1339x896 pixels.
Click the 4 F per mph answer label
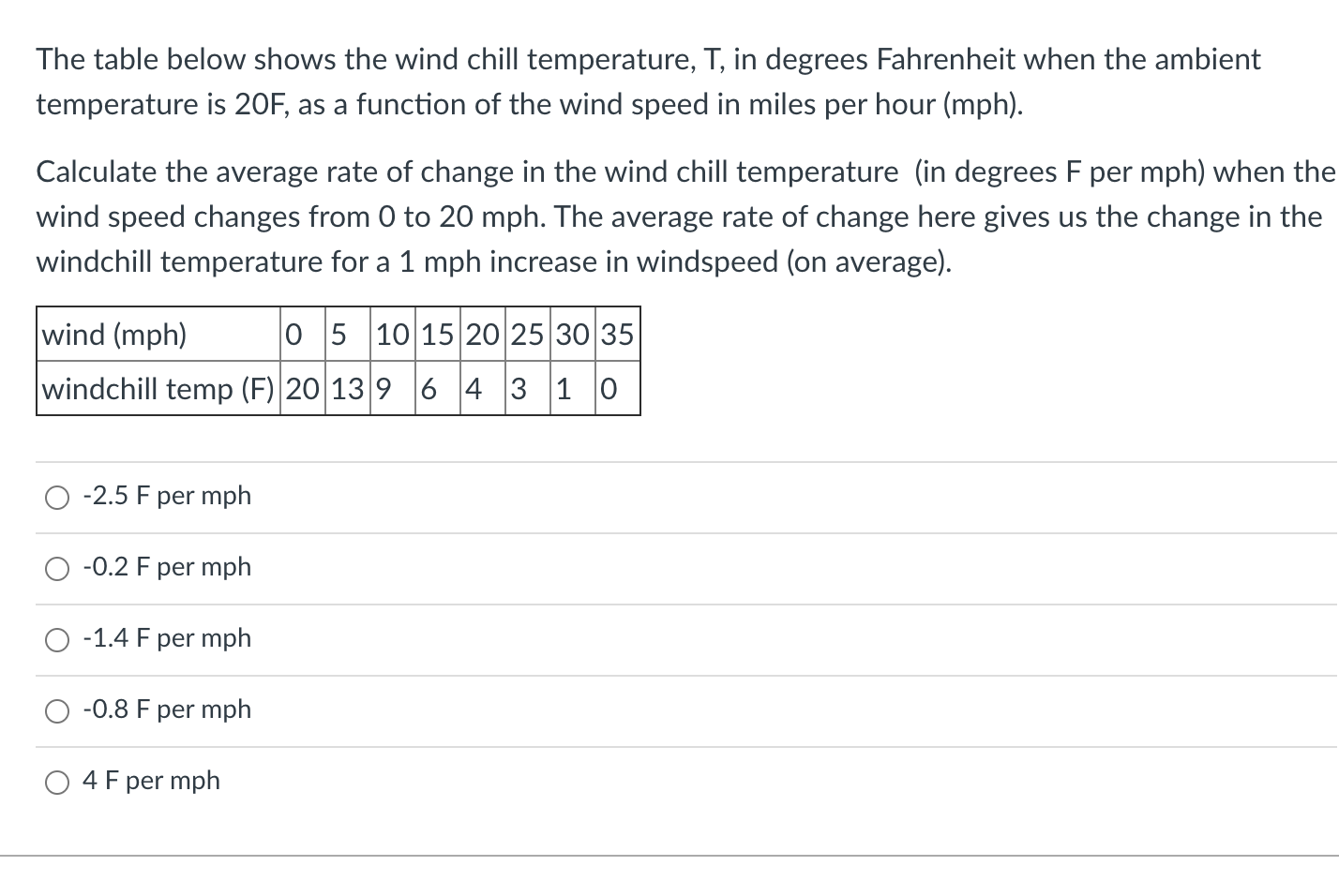(151, 781)
